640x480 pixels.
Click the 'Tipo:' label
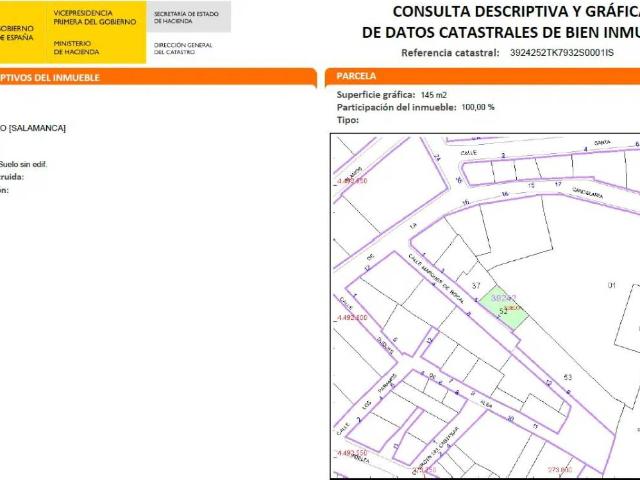pyautogui.click(x=348, y=120)
